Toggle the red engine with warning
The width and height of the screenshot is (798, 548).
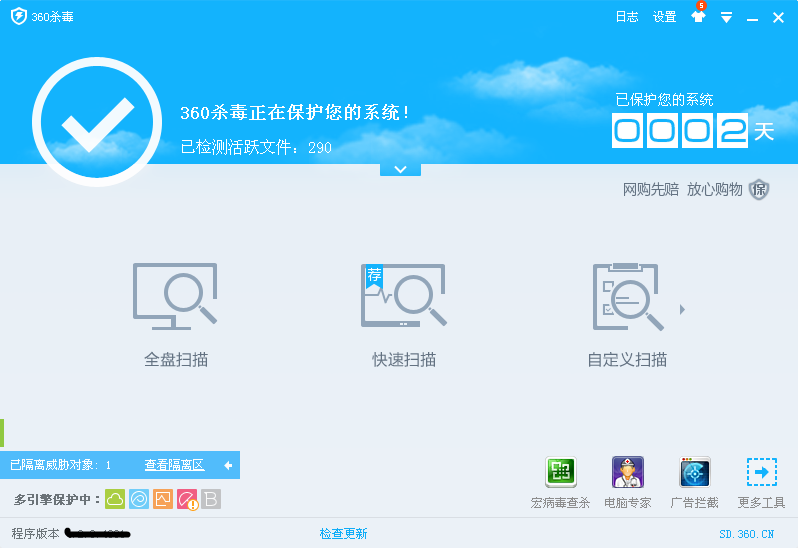187,500
